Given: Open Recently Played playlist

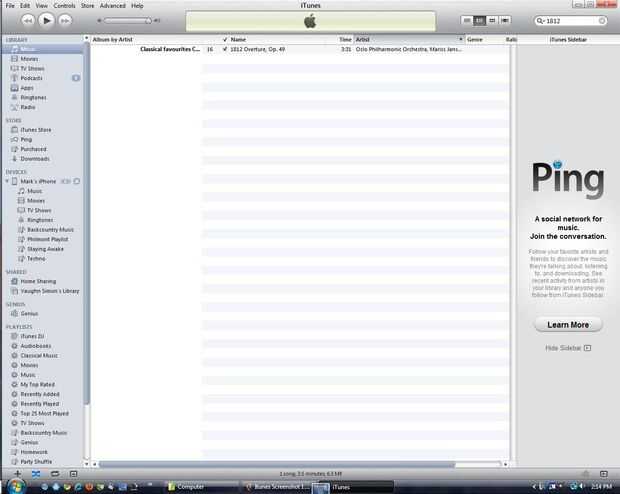Looking at the screenshot, I should (x=40, y=404).
